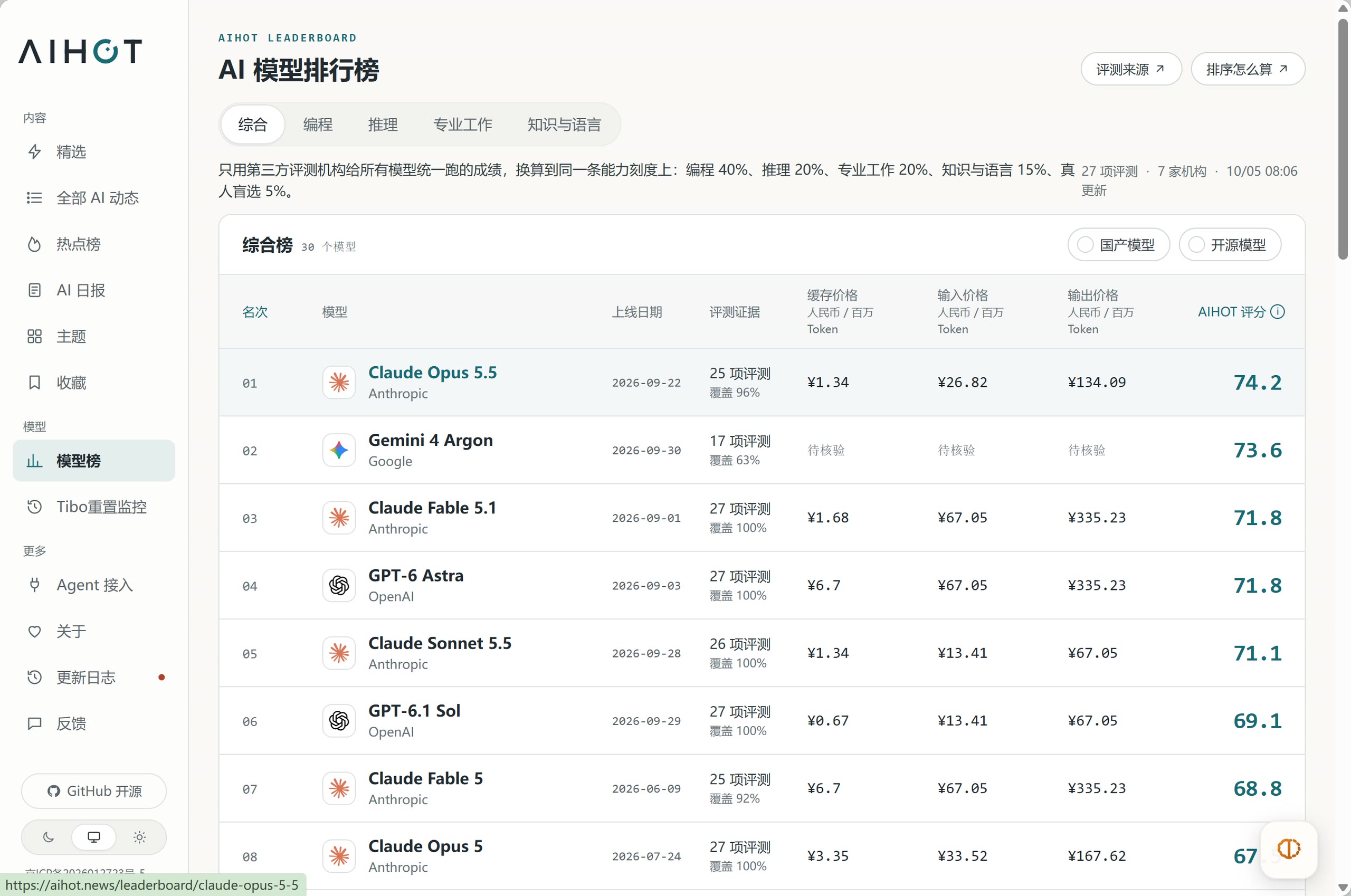Open 精选 via its lightning icon
Image resolution: width=1351 pixels, height=896 pixels.
pyautogui.click(x=34, y=151)
